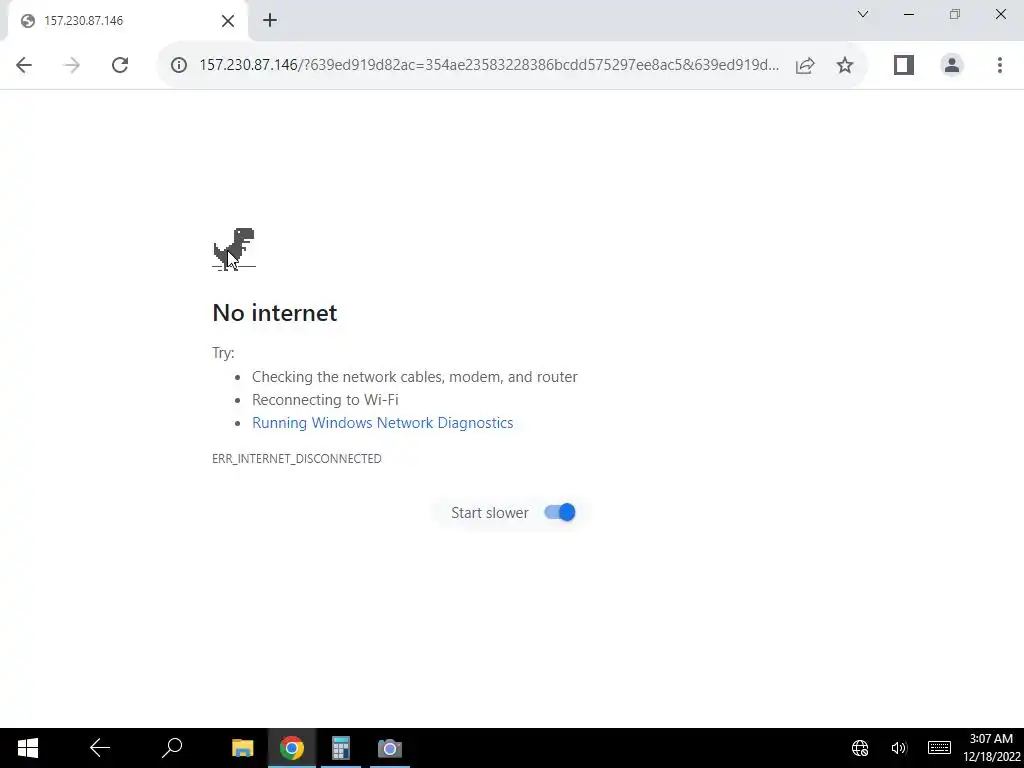This screenshot has height=768, width=1024.
Task: Toggle the Start slower switch
Action: [x=560, y=513]
